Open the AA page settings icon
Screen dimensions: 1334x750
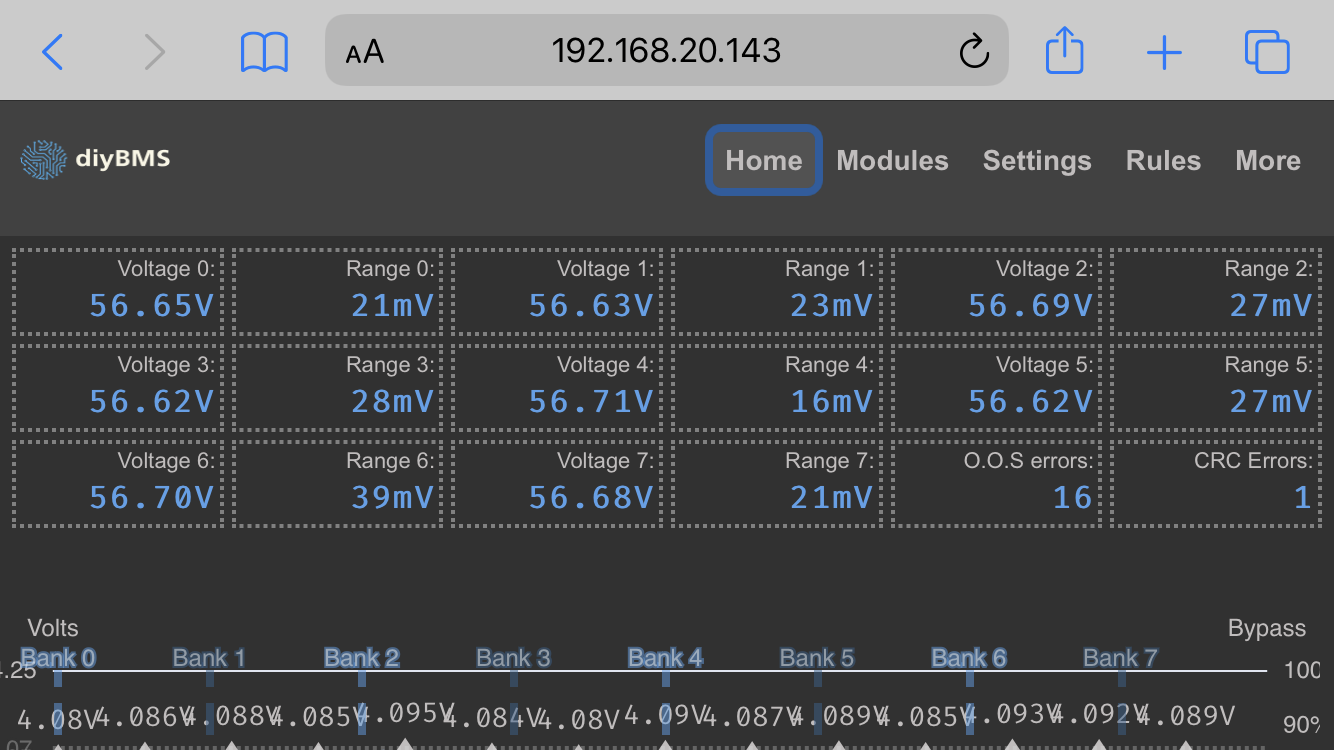(x=364, y=51)
